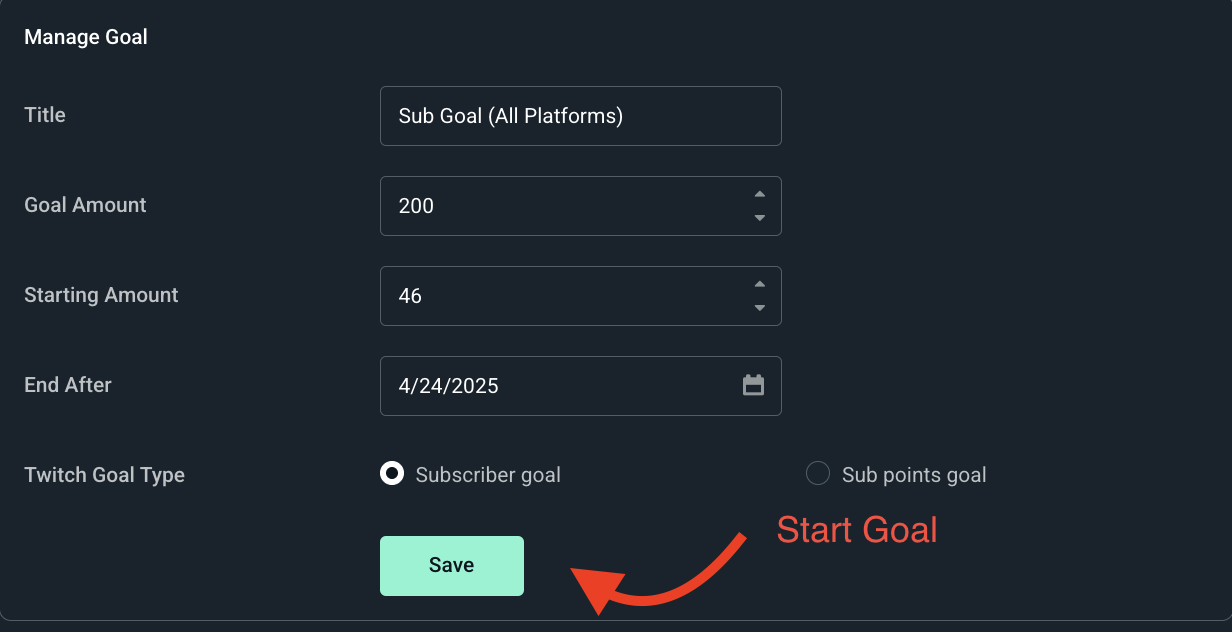Open the calendar date picker icon

tap(753, 385)
